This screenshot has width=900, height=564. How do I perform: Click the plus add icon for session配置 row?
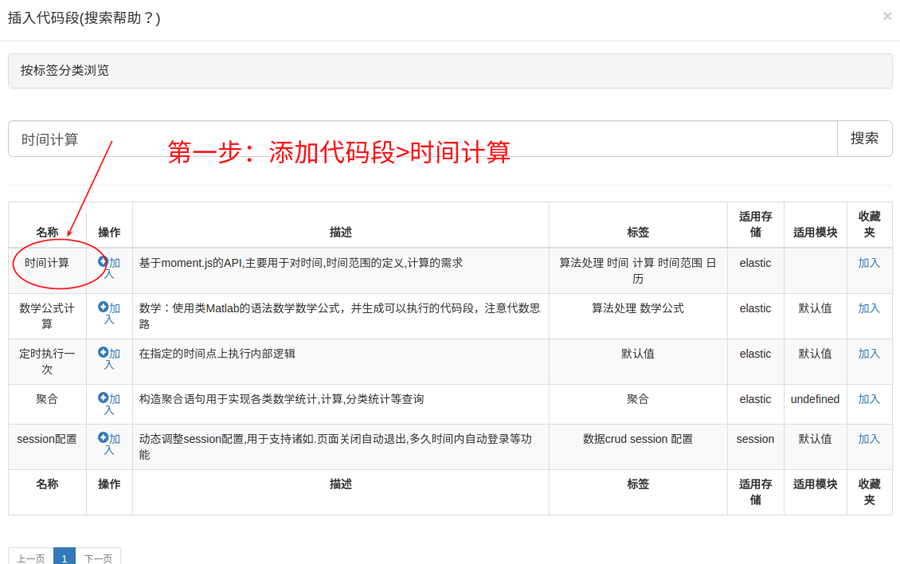[103, 438]
